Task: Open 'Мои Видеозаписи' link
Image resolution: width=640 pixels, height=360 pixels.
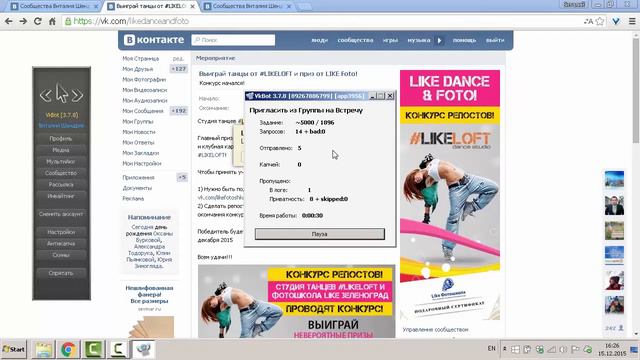Action: tap(144, 90)
